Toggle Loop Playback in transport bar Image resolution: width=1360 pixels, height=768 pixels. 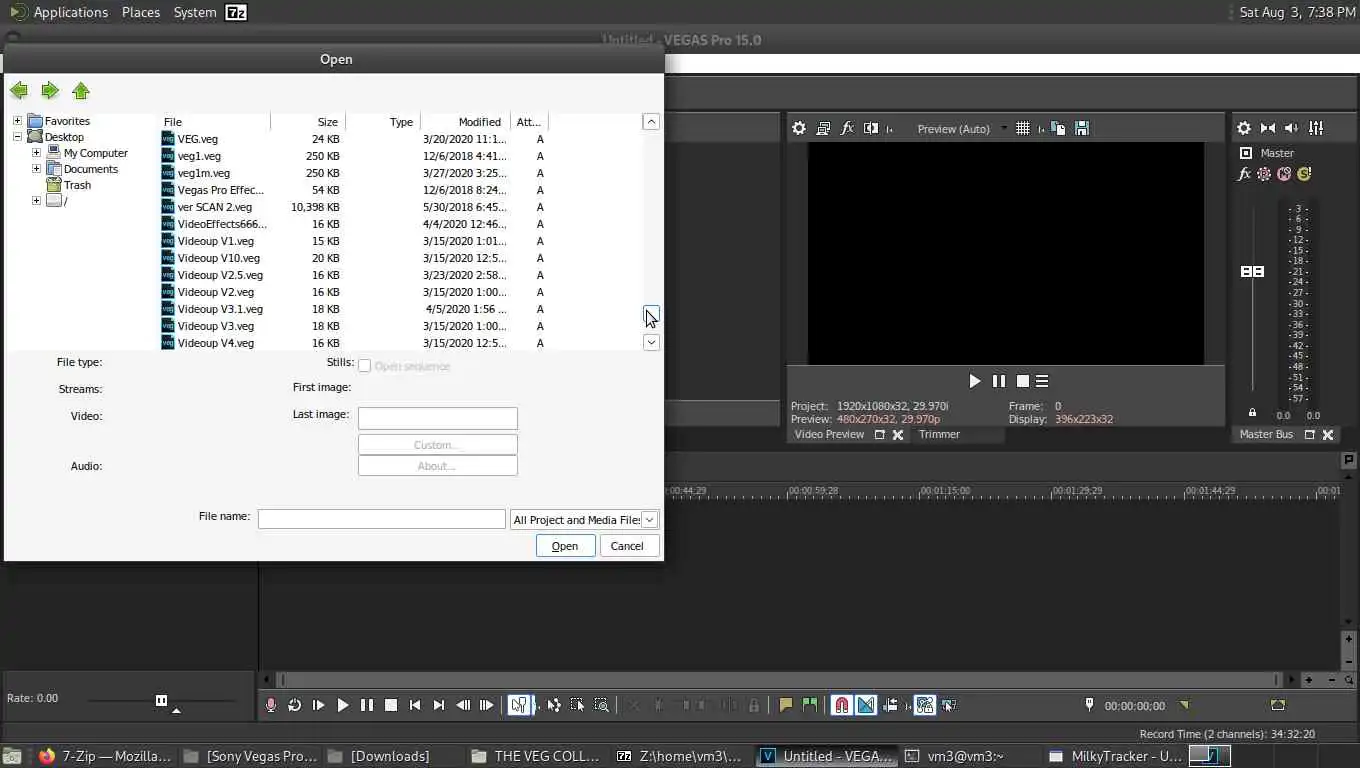click(x=294, y=705)
